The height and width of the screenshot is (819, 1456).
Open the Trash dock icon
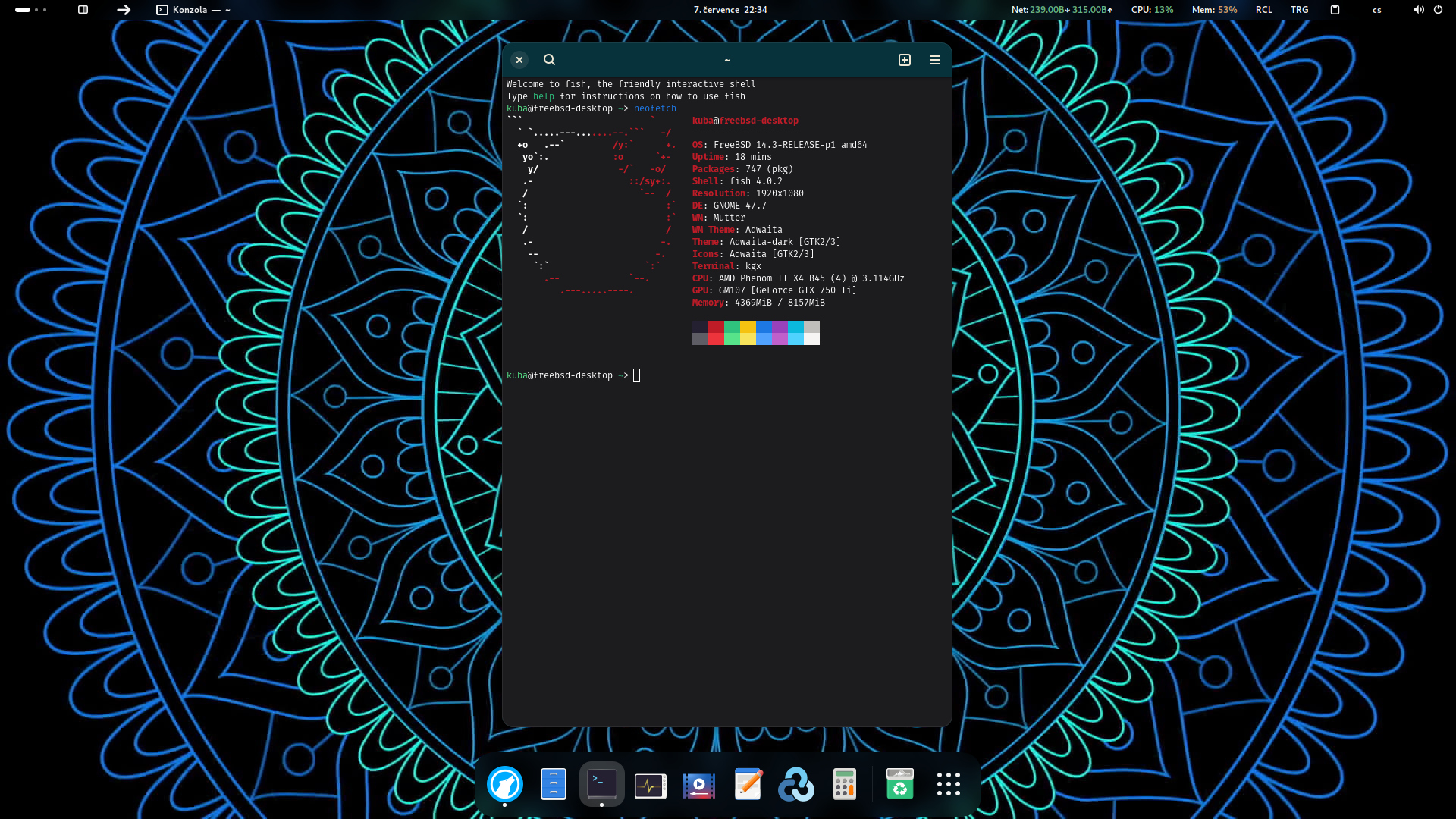[x=900, y=784]
